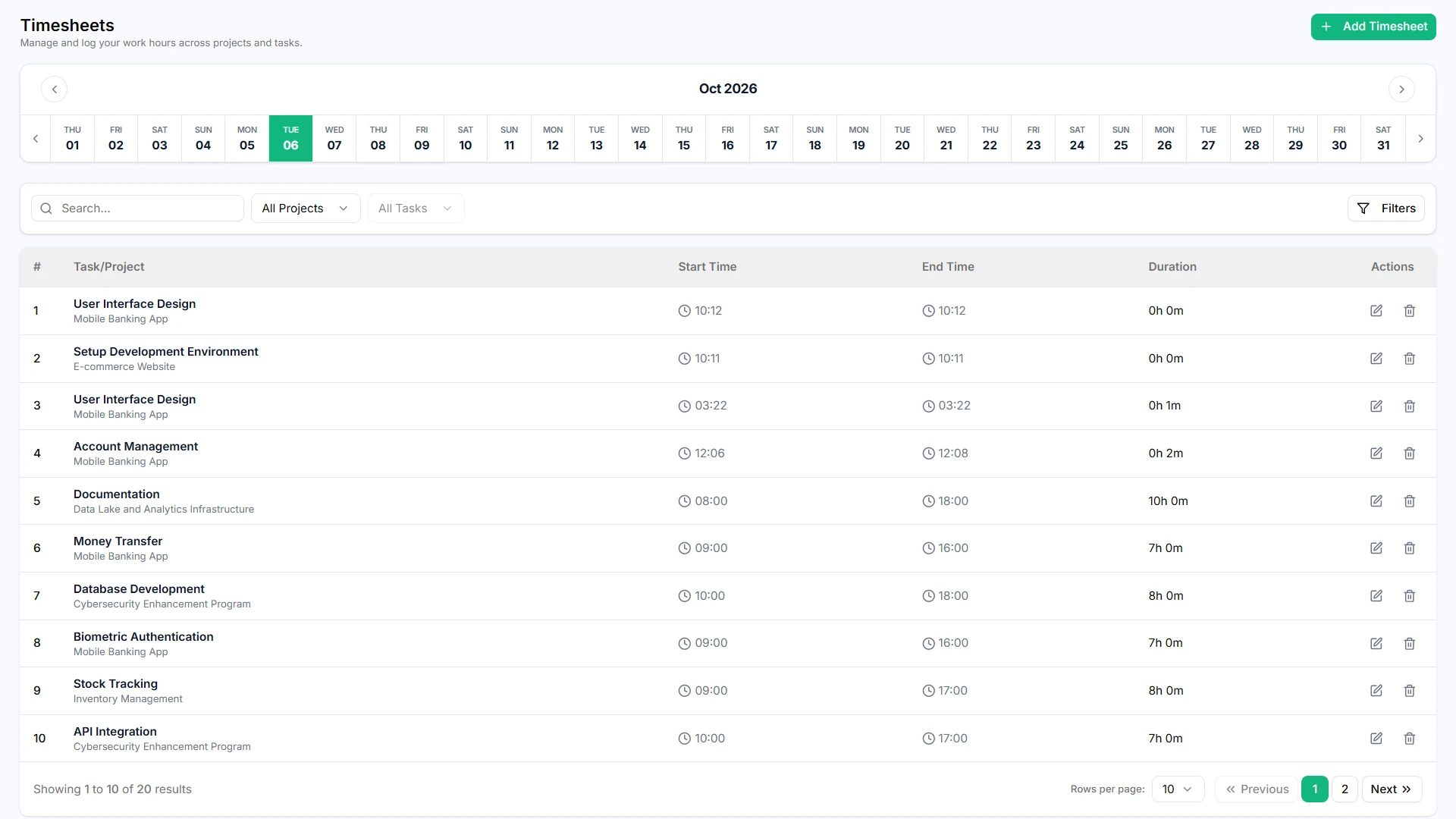Edit the Account Management entry
Image resolution: width=1456 pixels, height=819 pixels.
pos(1376,453)
